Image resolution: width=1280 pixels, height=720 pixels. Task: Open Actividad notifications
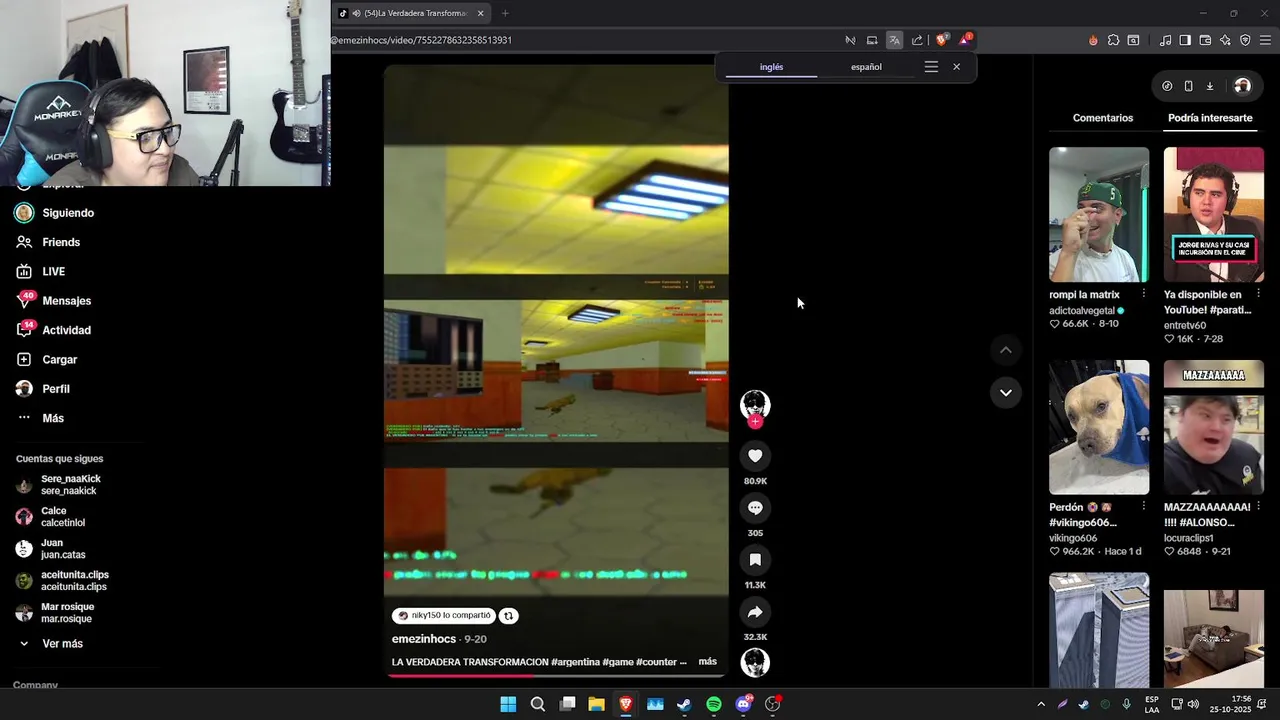pyautogui.click(x=66, y=330)
